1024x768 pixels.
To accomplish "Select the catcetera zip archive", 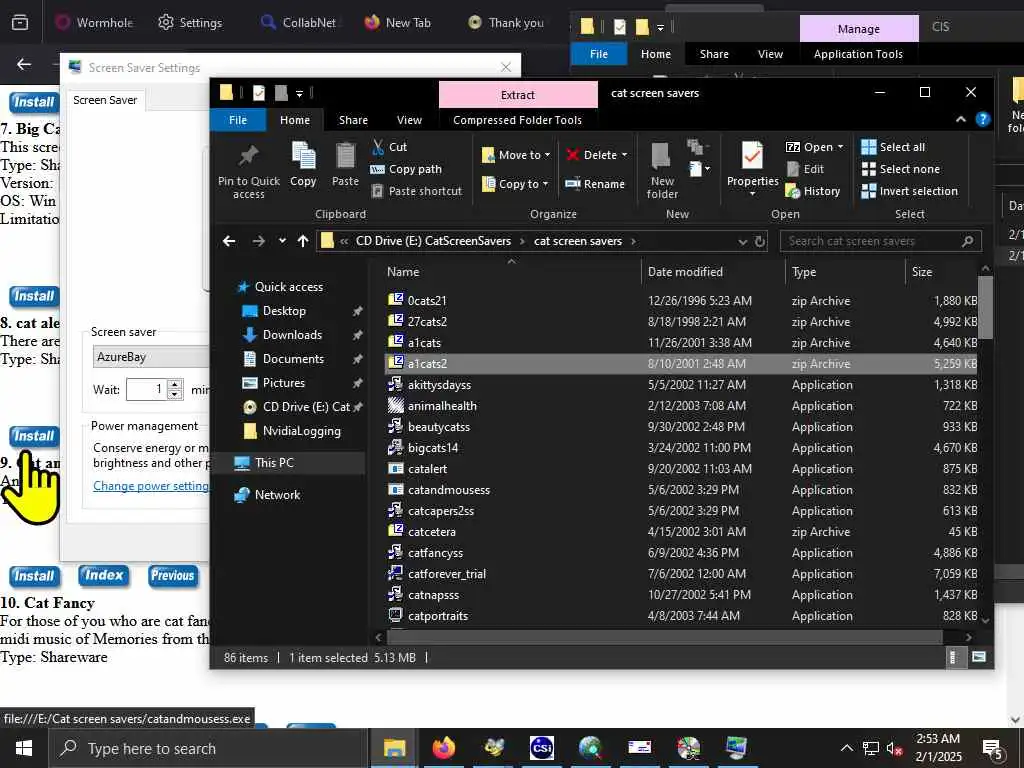I will click(432, 532).
